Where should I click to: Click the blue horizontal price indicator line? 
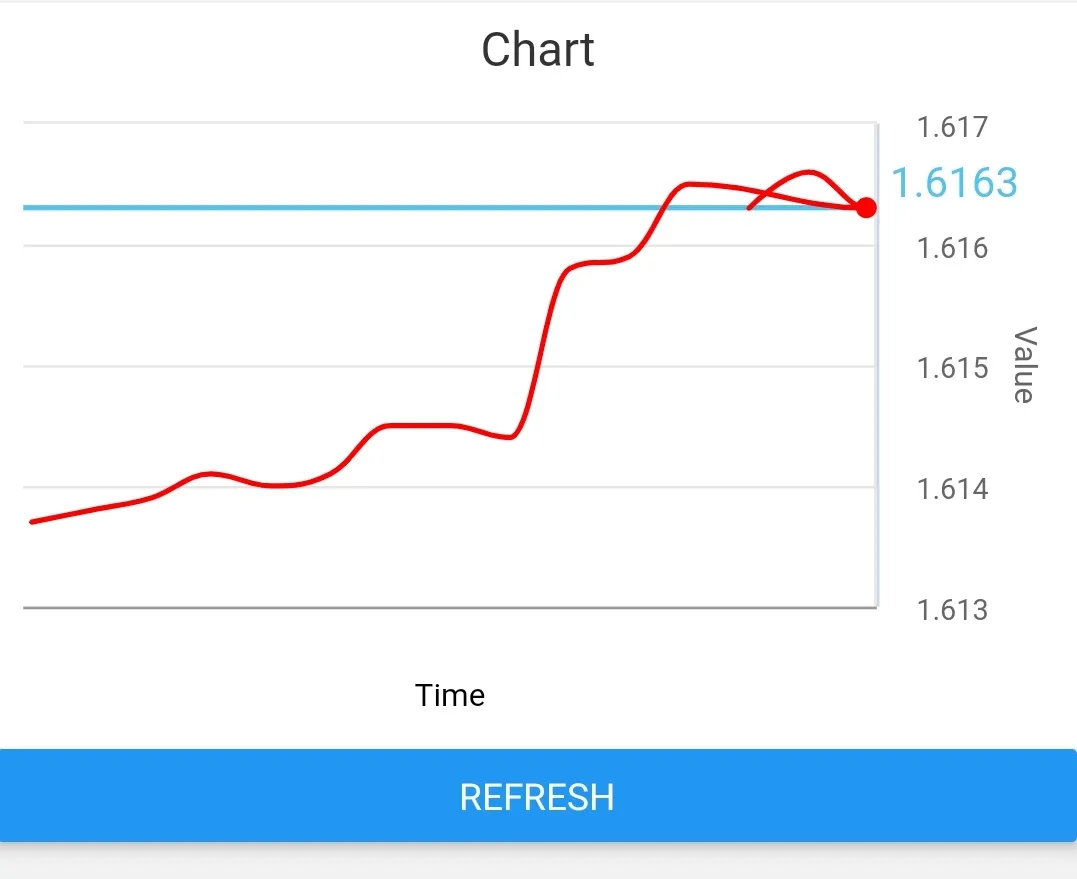[x=300, y=207]
